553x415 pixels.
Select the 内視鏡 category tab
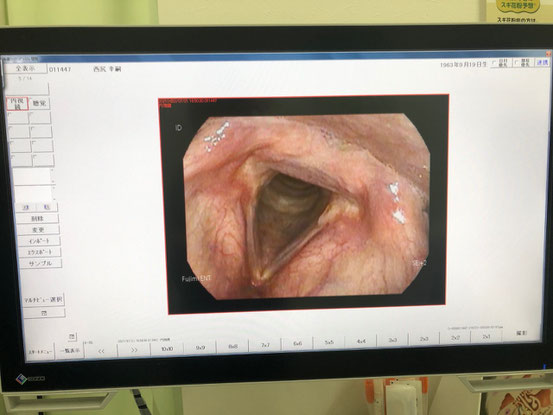(x=17, y=103)
